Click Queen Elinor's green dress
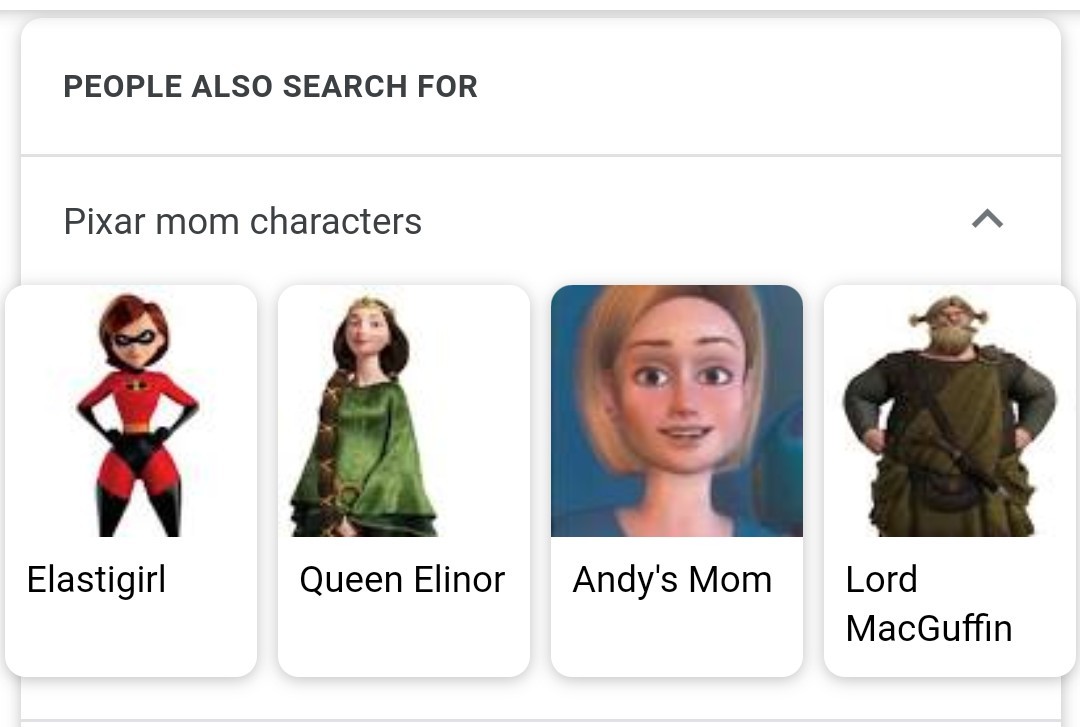Image resolution: width=1080 pixels, height=727 pixels. click(365, 455)
